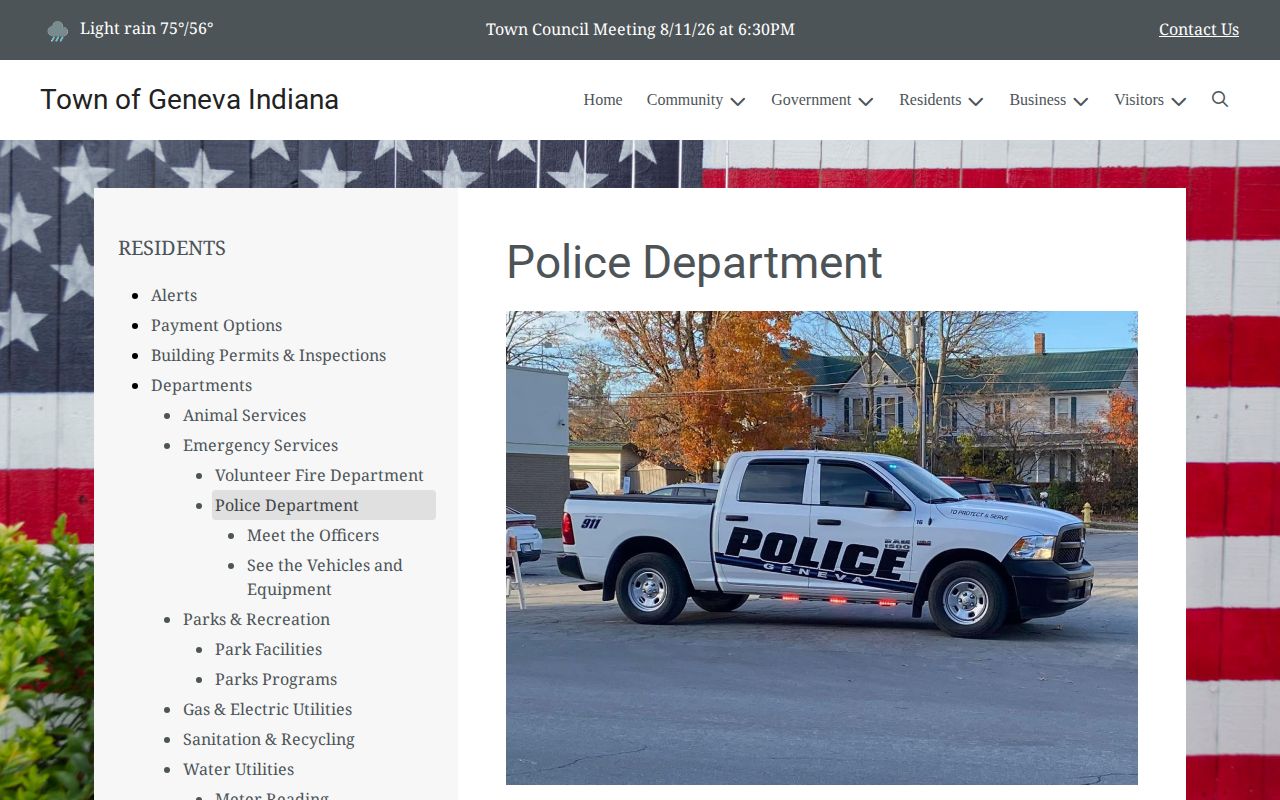Expand the Residents menu chevron
Image resolution: width=1280 pixels, height=800 pixels.
pyautogui.click(x=976, y=101)
